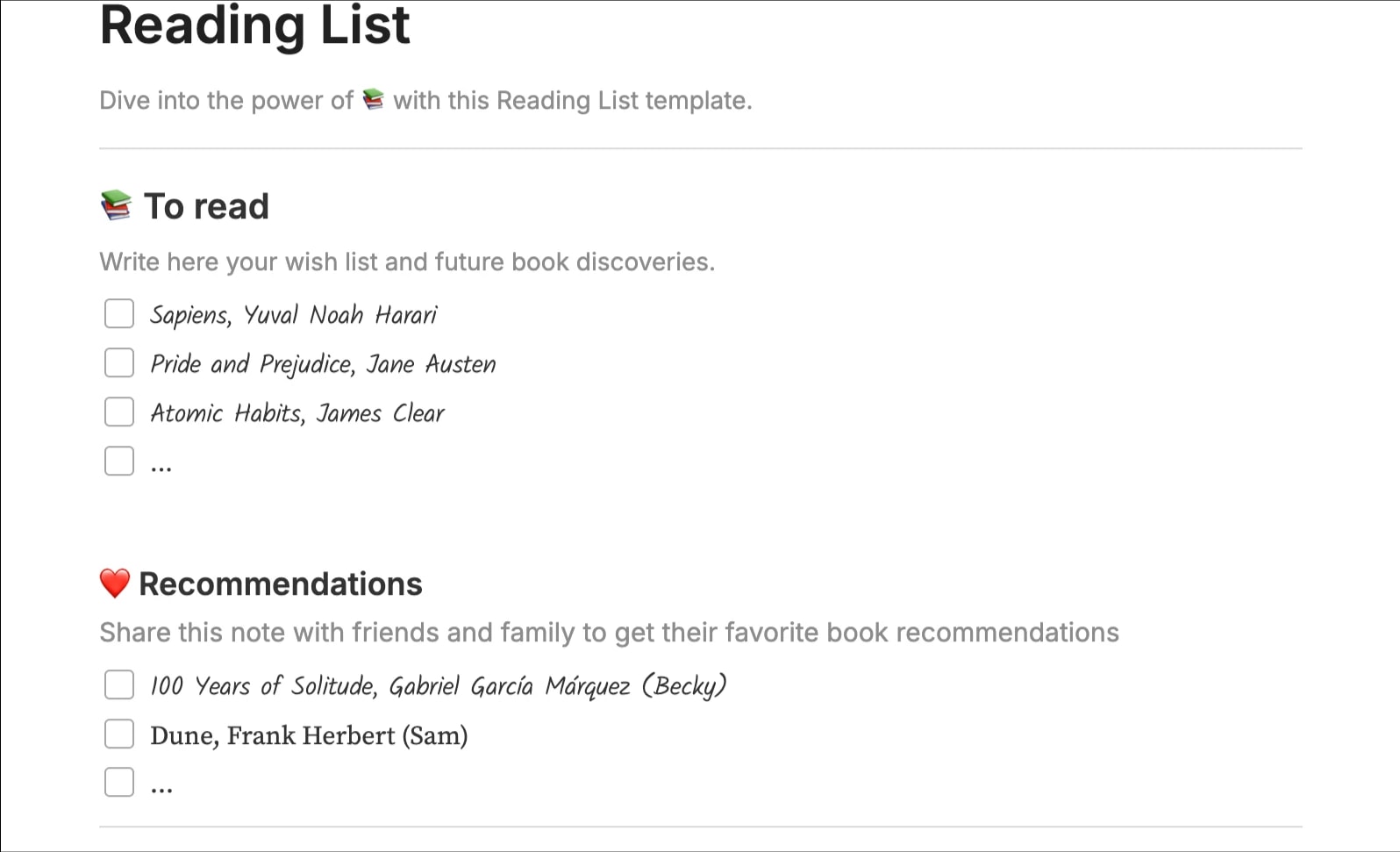Place cursor in Pride and Prejudice entry text

point(323,364)
